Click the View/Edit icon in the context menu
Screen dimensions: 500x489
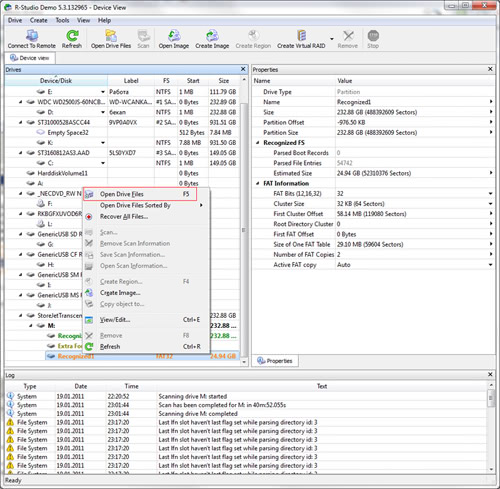(x=89, y=320)
